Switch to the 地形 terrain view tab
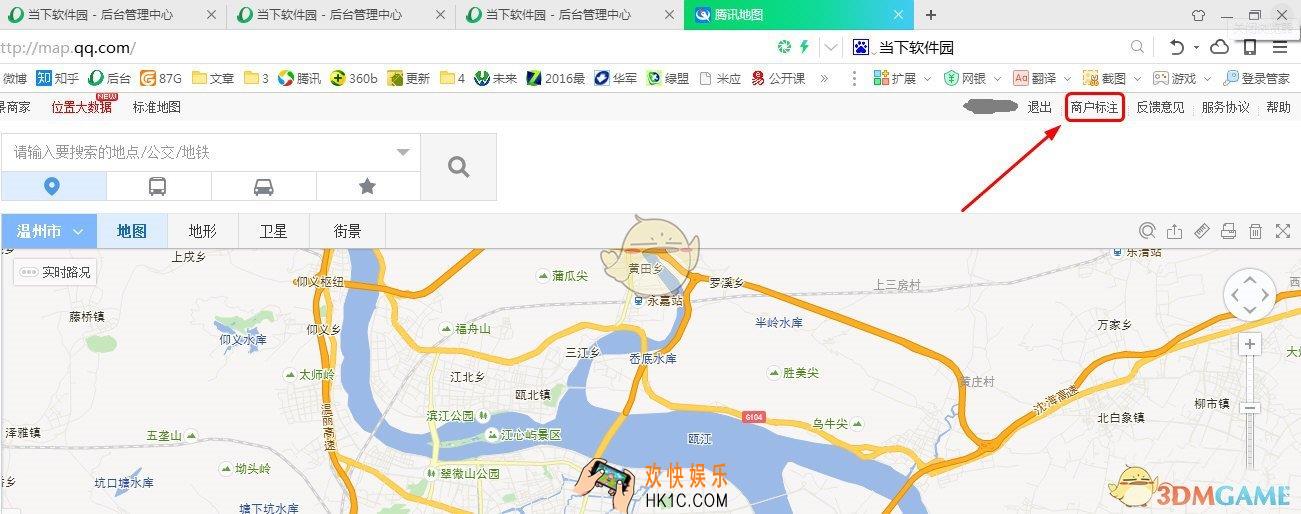1301x514 pixels. [x=203, y=231]
